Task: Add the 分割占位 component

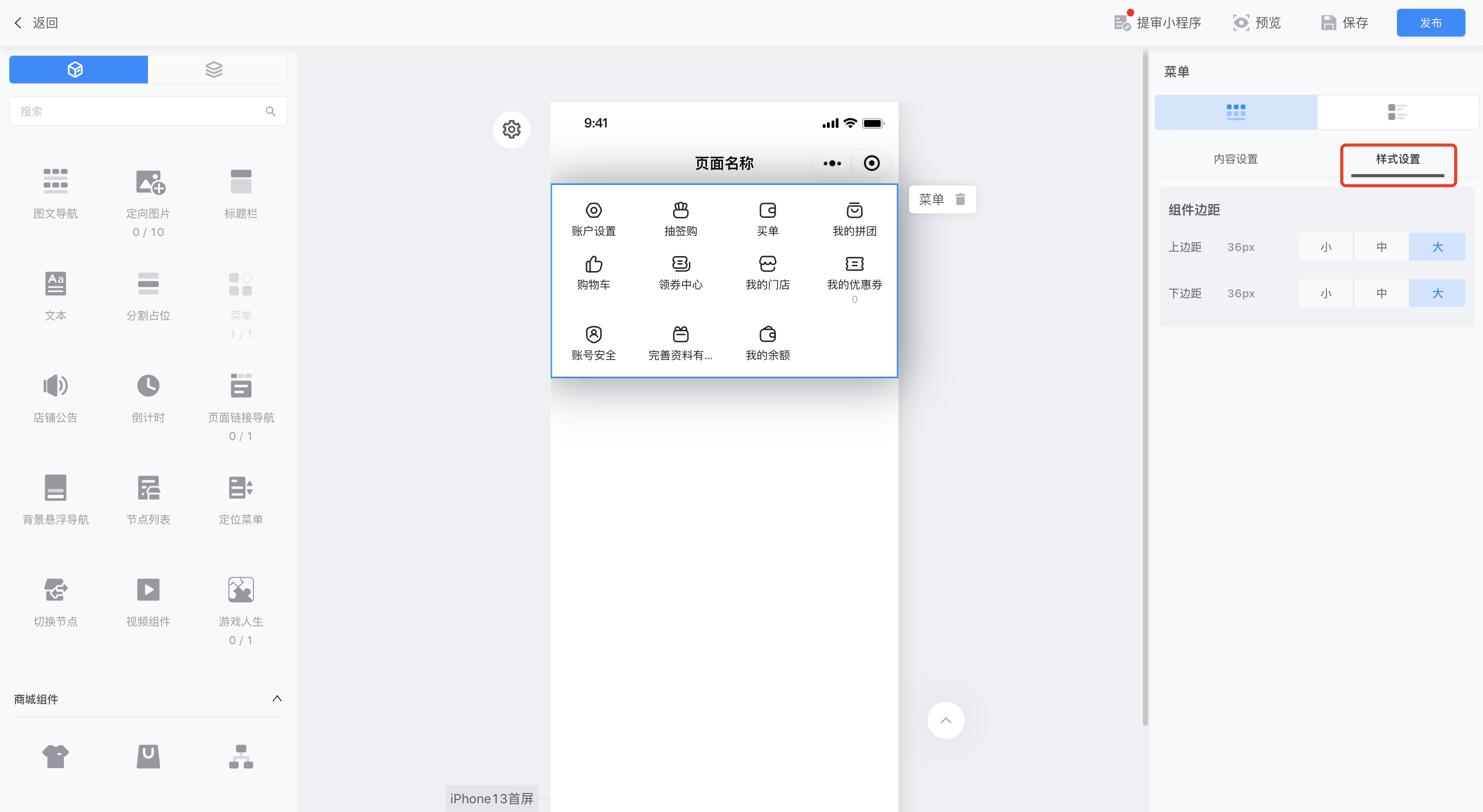Action: [x=148, y=295]
